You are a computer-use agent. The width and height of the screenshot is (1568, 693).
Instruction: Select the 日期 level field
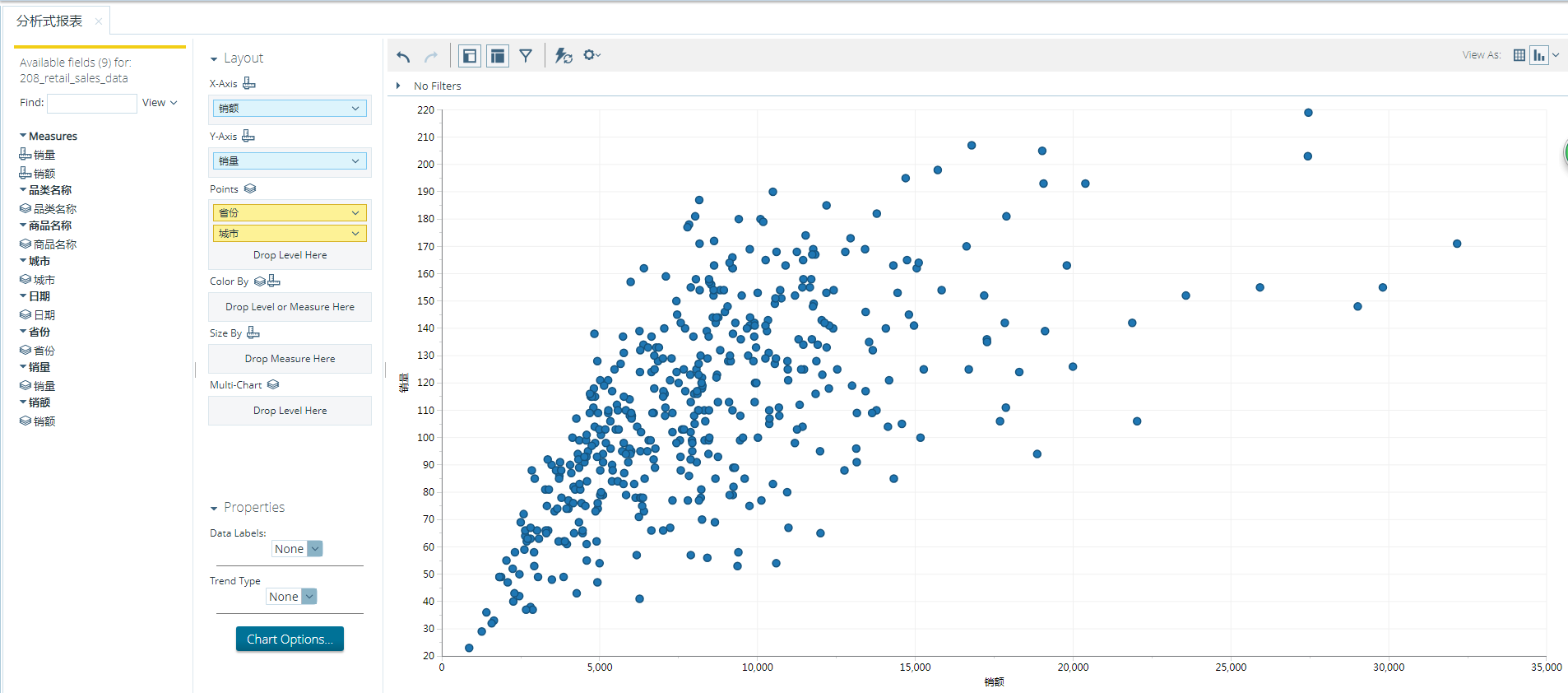(x=38, y=315)
